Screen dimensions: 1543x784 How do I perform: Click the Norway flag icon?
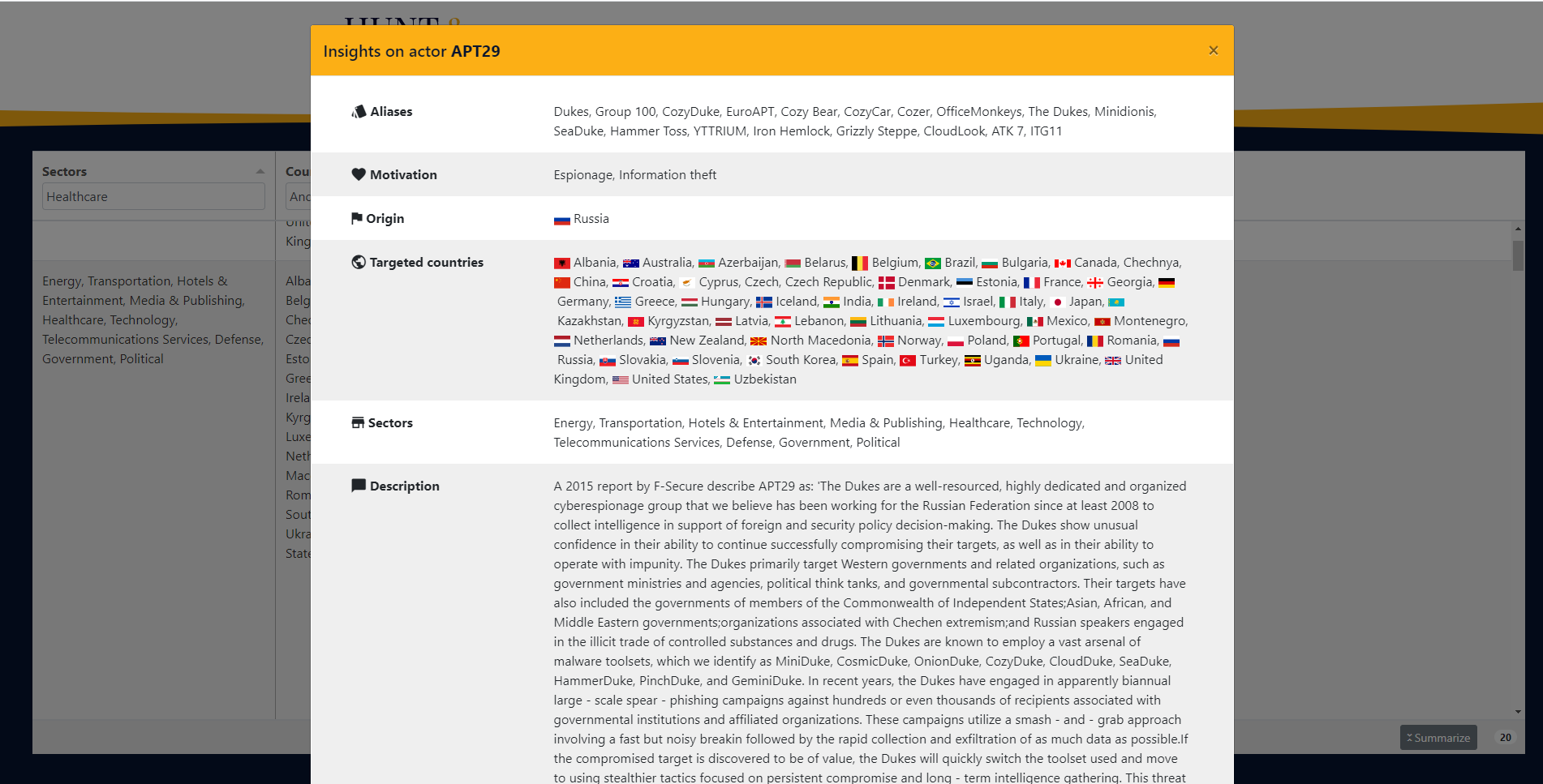(x=886, y=341)
